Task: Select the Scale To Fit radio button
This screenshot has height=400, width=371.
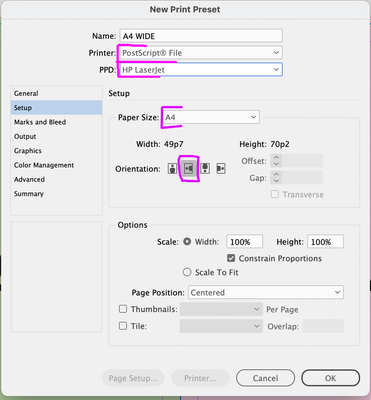Action: click(187, 272)
